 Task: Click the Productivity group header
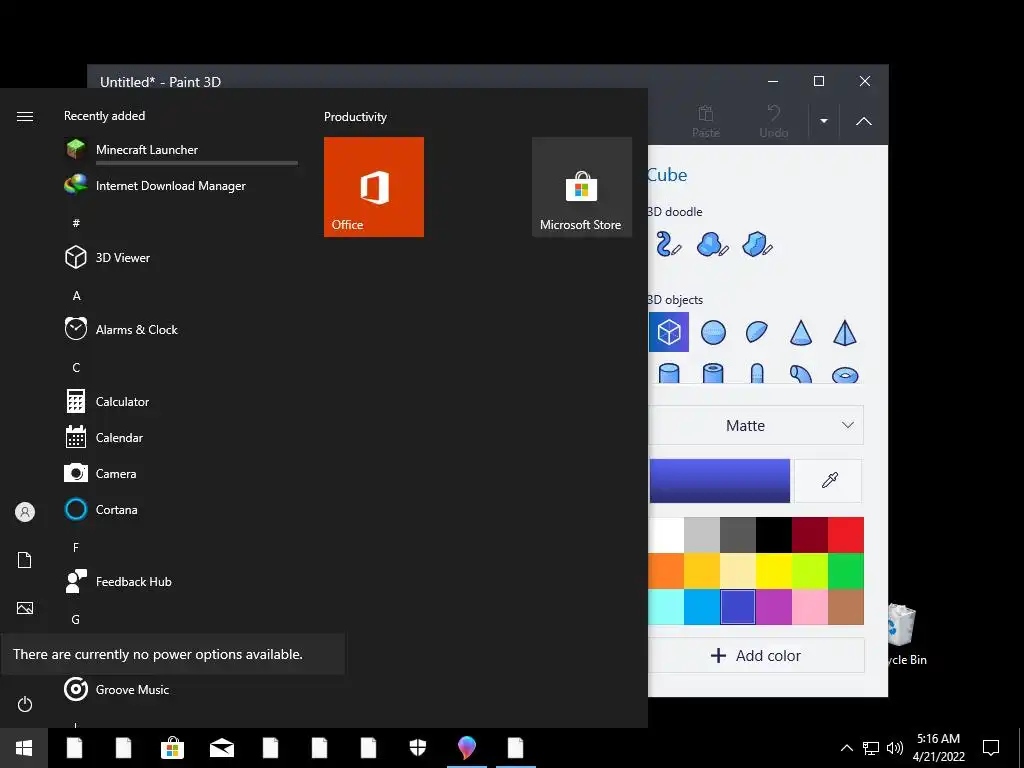(x=355, y=117)
